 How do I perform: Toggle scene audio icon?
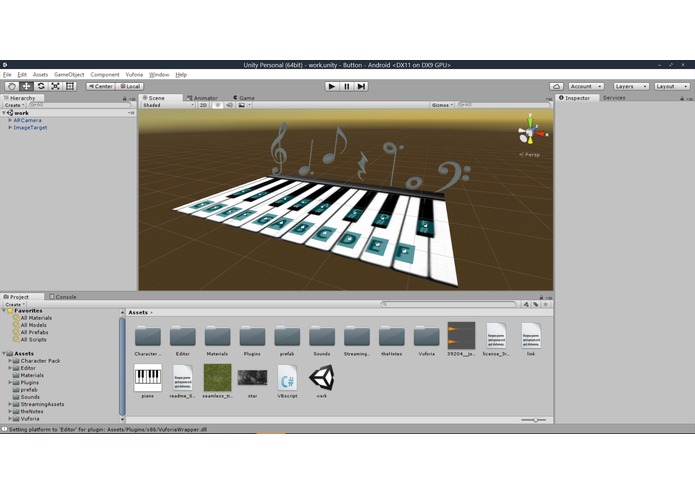pos(229,105)
